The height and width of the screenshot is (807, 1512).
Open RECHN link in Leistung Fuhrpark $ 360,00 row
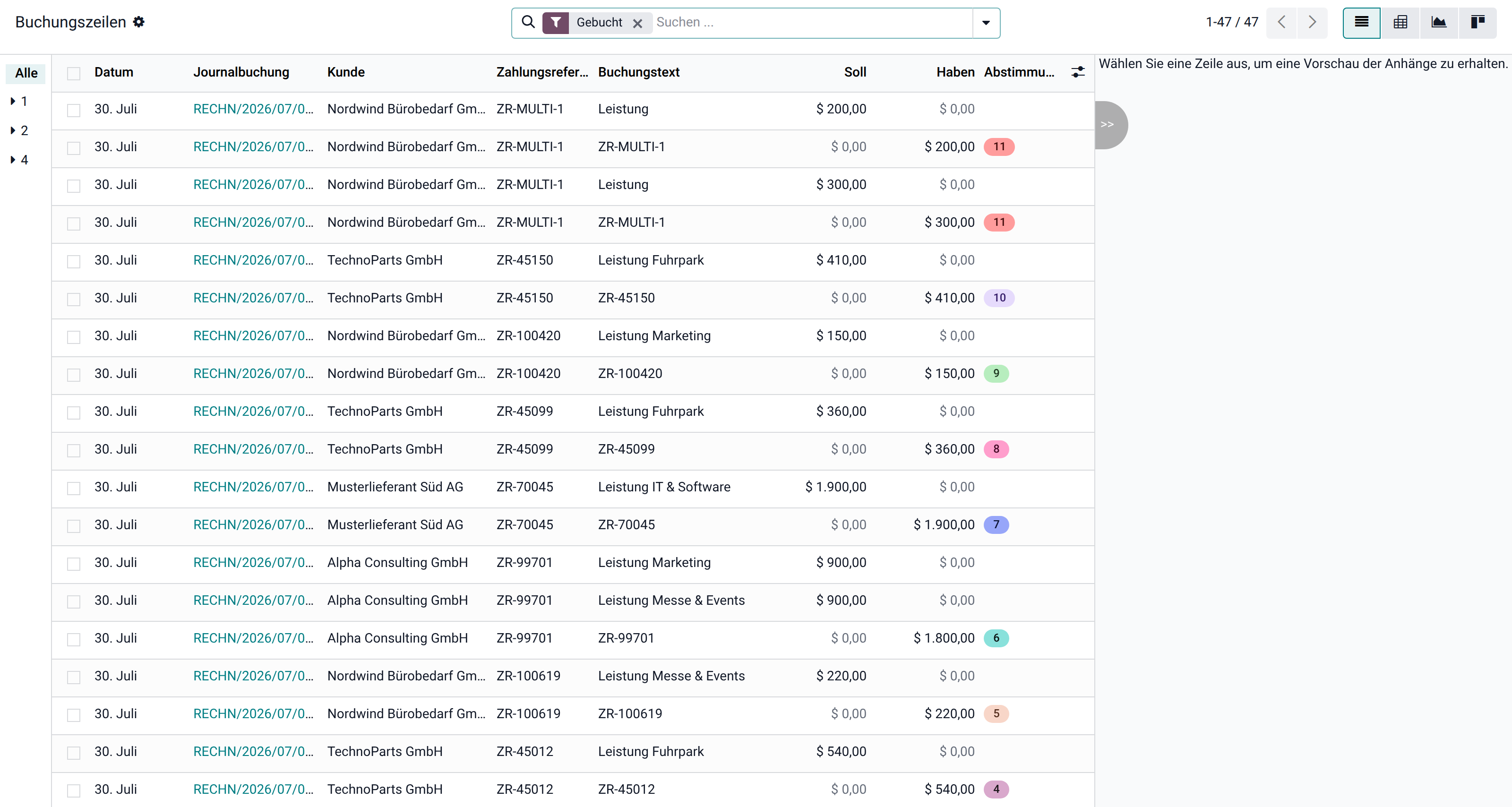pos(254,412)
